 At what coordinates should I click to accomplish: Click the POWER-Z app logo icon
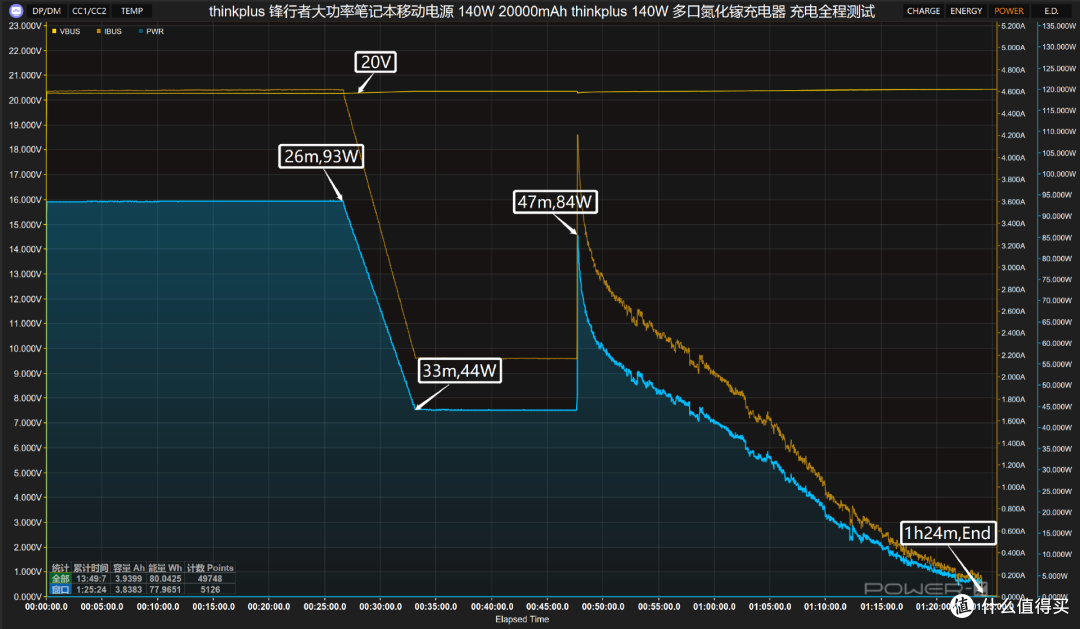coord(16,10)
